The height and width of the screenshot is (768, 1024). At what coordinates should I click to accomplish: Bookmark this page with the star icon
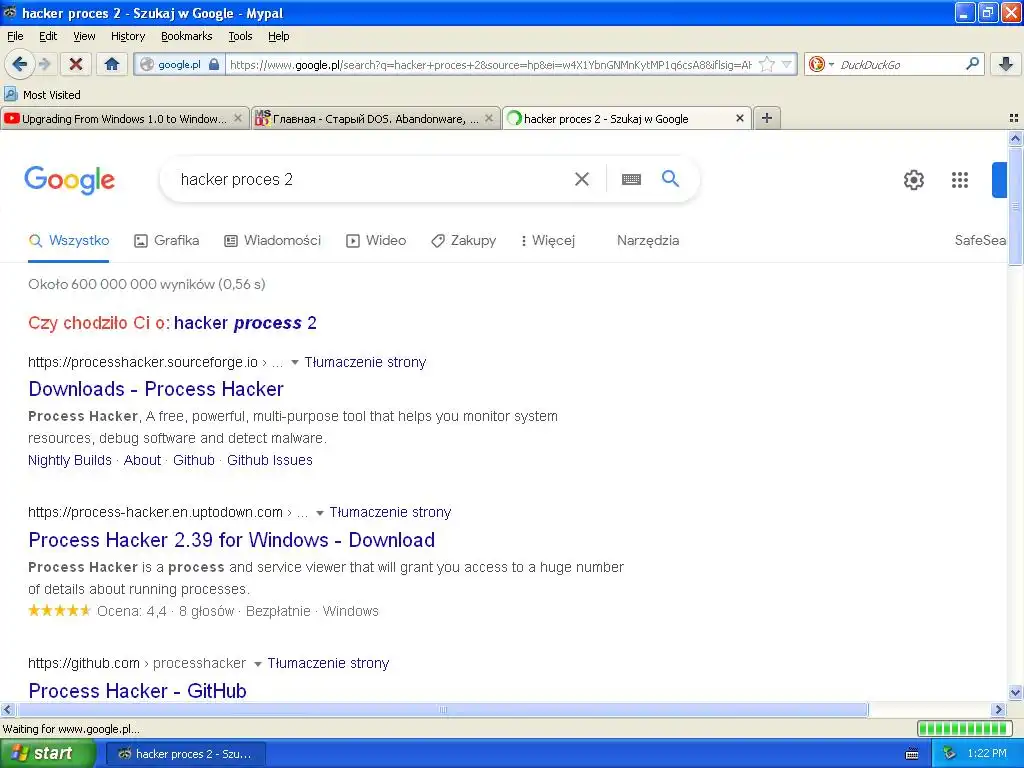(767, 64)
